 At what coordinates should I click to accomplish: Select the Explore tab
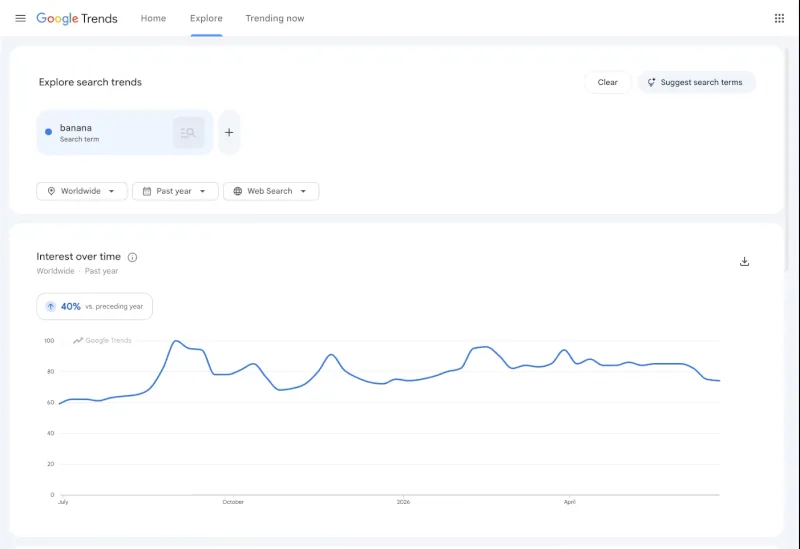click(206, 18)
